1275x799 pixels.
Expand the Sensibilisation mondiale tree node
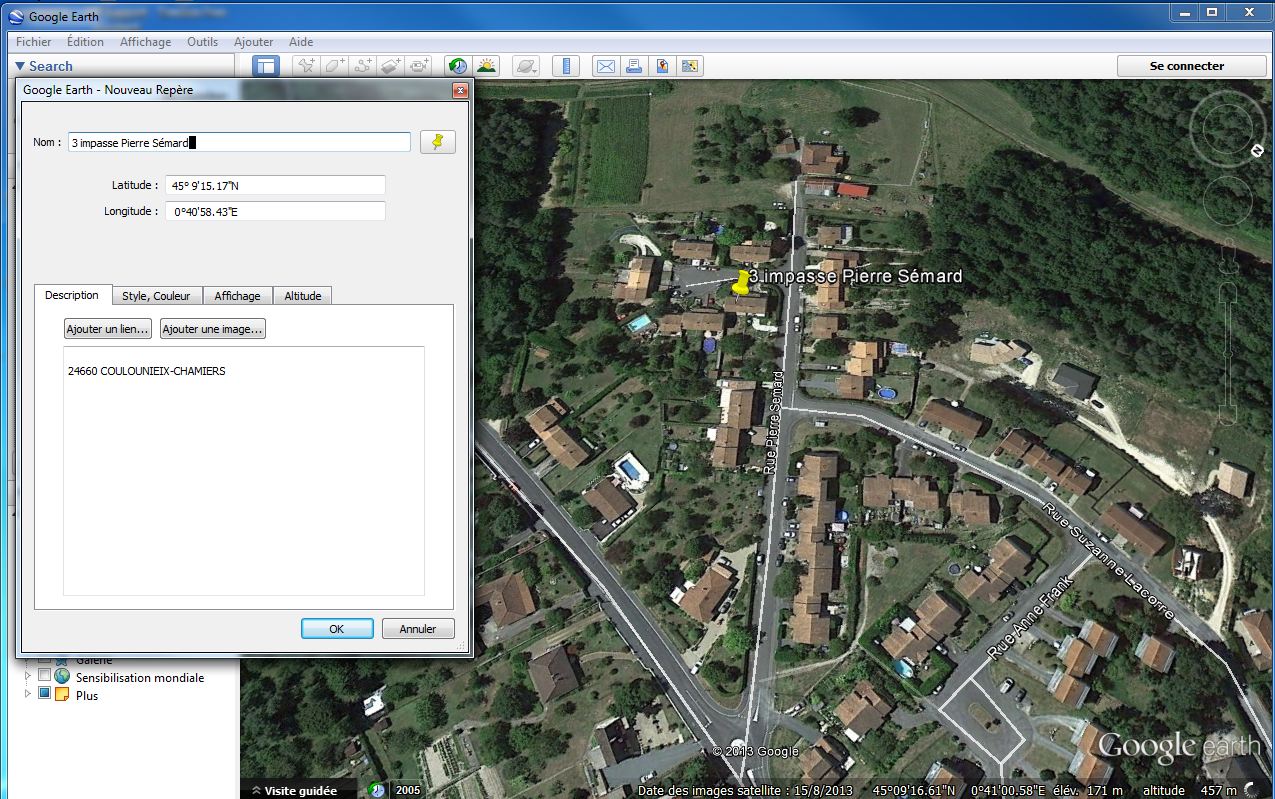point(28,677)
